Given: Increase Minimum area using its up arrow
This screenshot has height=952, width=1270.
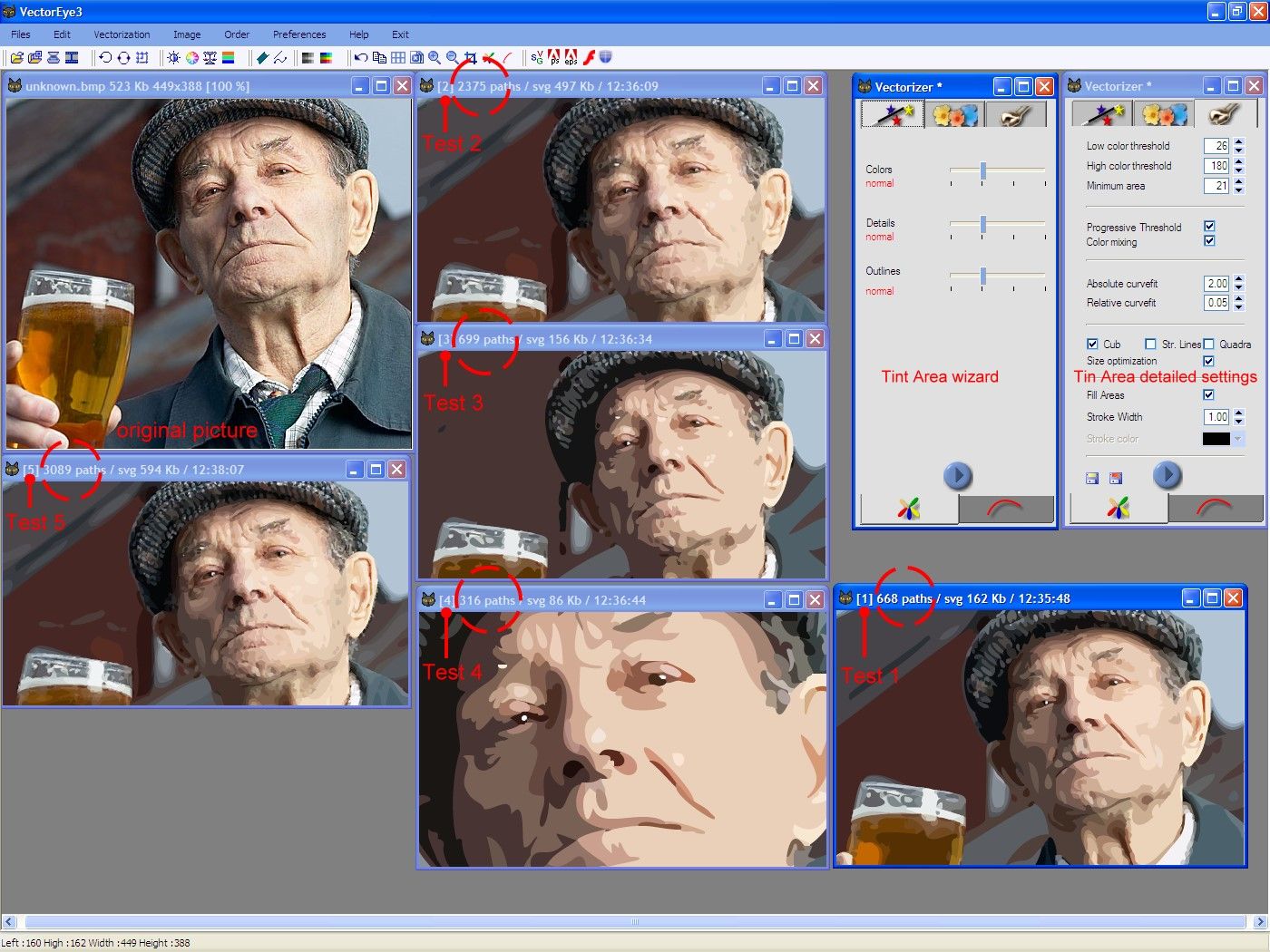Looking at the screenshot, I should coord(1239,181).
